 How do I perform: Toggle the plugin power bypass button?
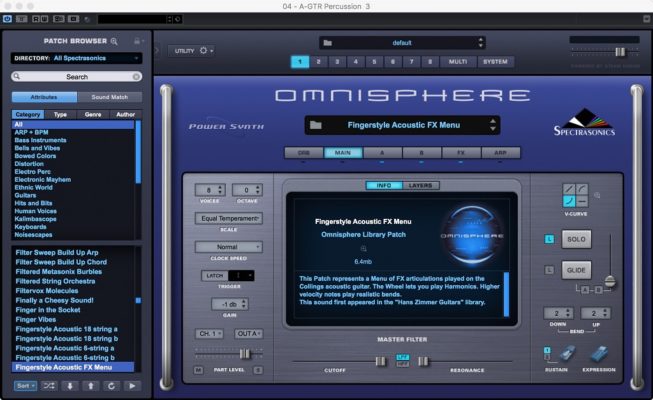pyautogui.click(x=7, y=19)
